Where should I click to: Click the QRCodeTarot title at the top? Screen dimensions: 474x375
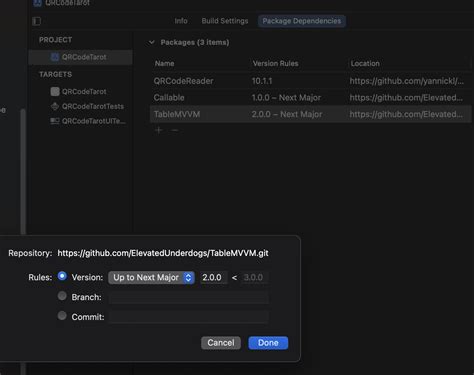67,3
